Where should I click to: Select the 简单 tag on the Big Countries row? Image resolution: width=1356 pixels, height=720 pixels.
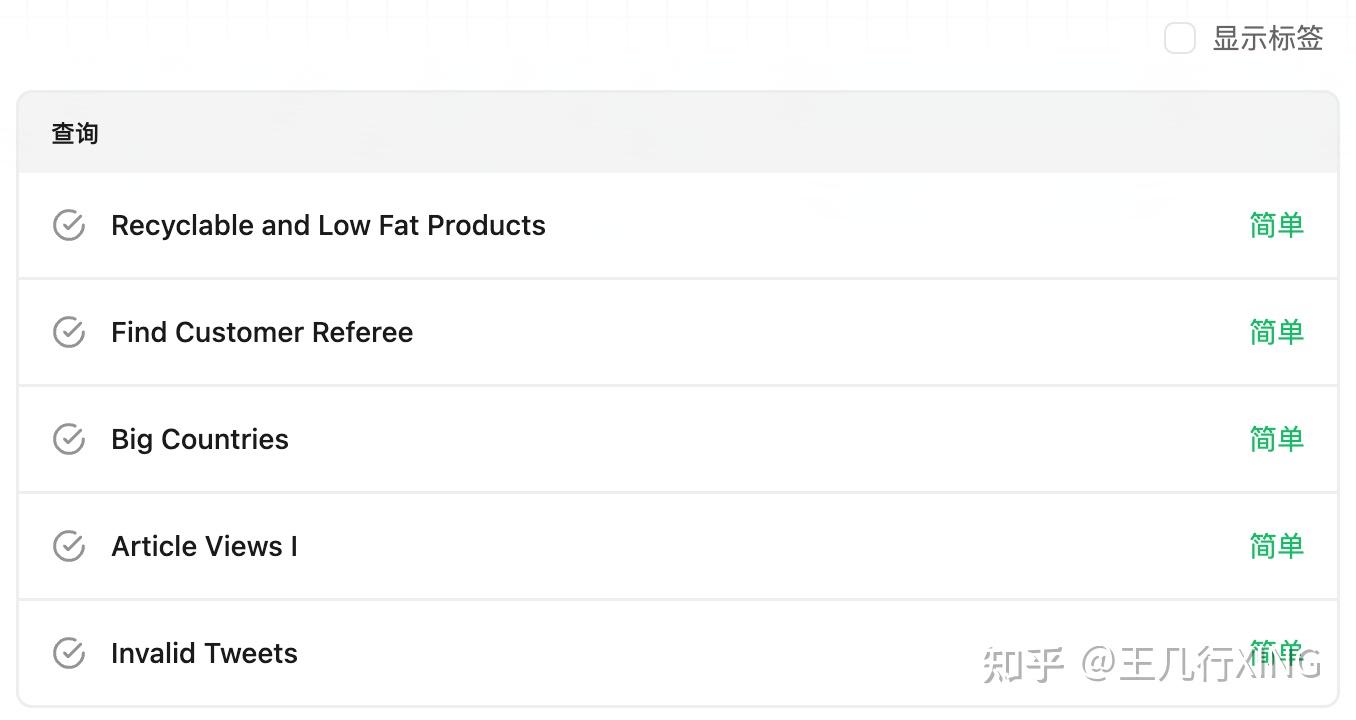(1277, 439)
